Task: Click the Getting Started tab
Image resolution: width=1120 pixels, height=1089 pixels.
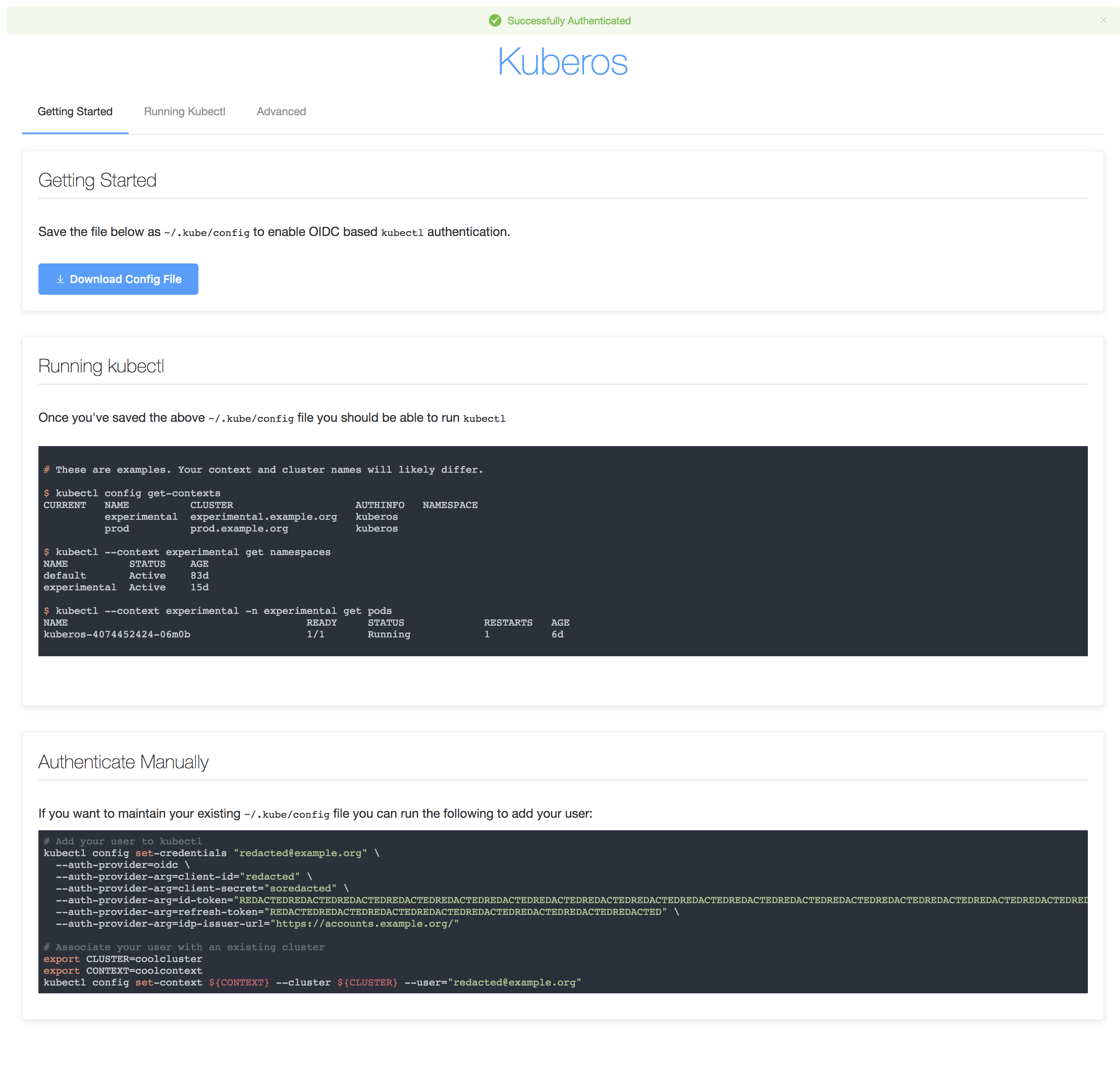Action: [75, 111]
